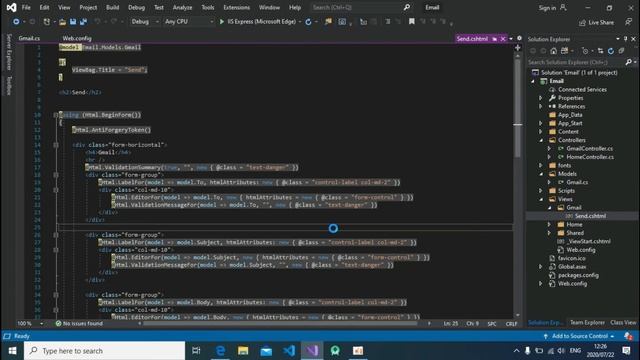Click the New Project toolbar icon
Image resolution: width=640 pixels, height=360 pixels.
pos(47,22)
